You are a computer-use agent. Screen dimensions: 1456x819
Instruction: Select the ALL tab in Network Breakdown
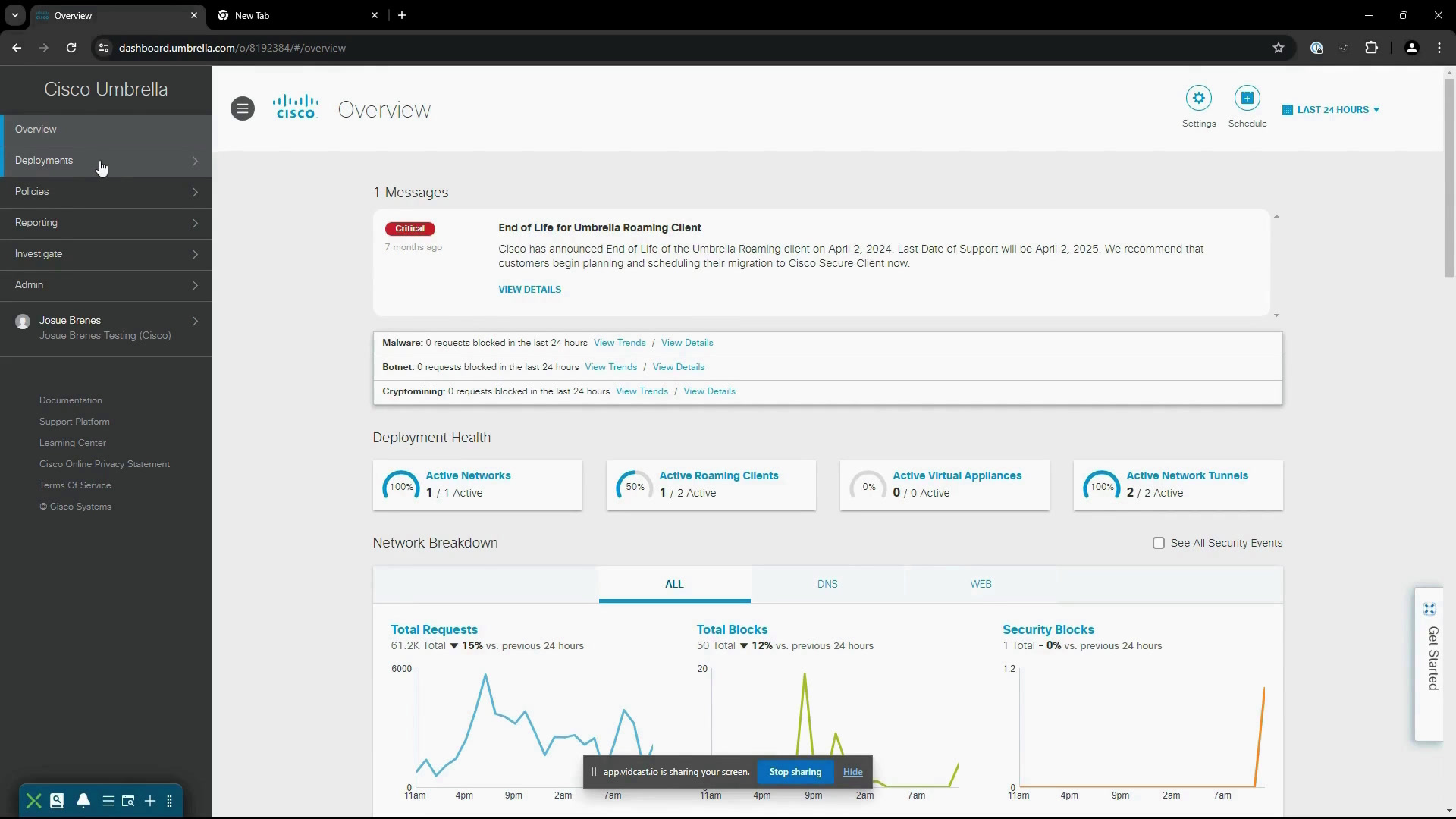[674, 584]
